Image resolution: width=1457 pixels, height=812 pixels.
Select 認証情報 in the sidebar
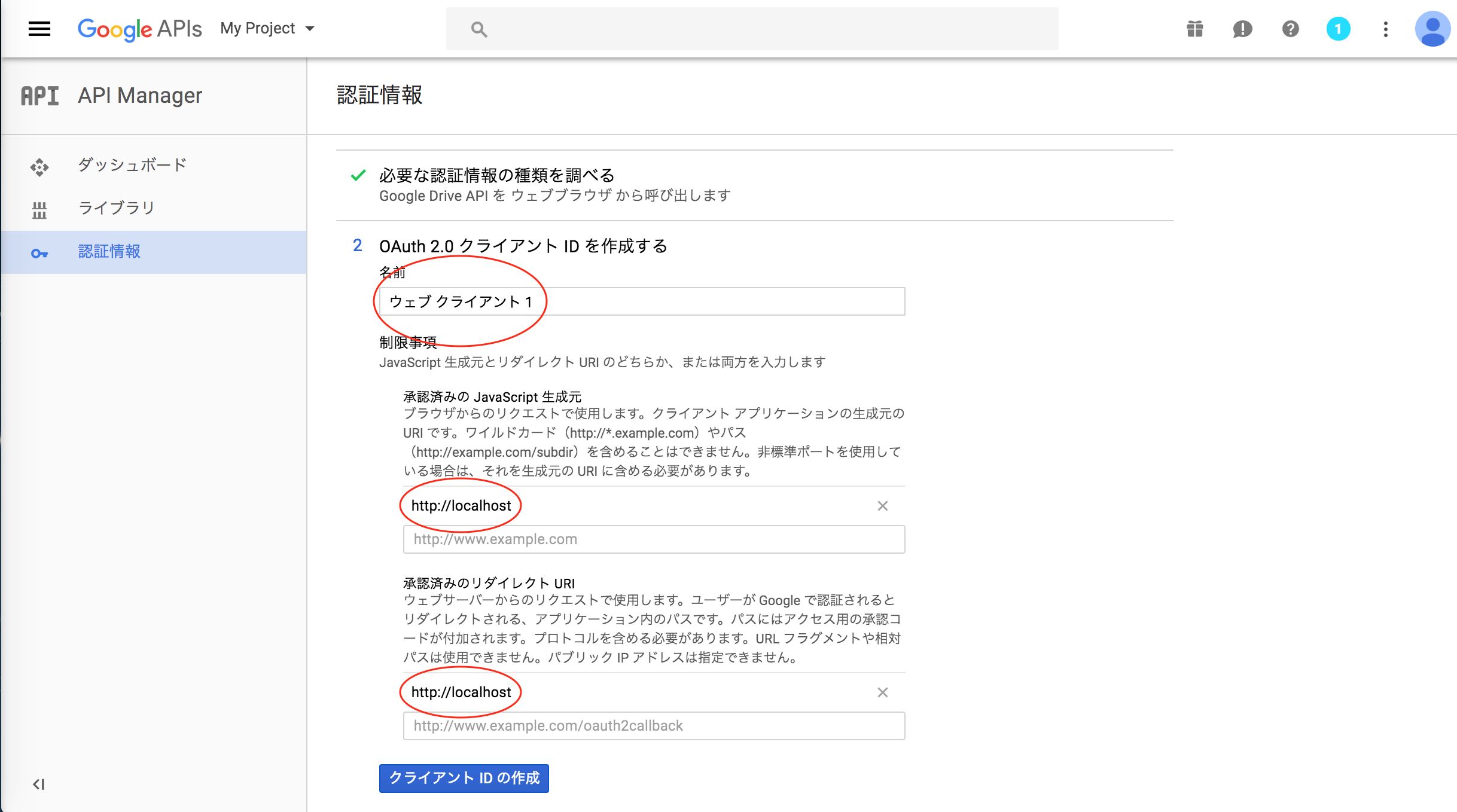coord(109,252)
